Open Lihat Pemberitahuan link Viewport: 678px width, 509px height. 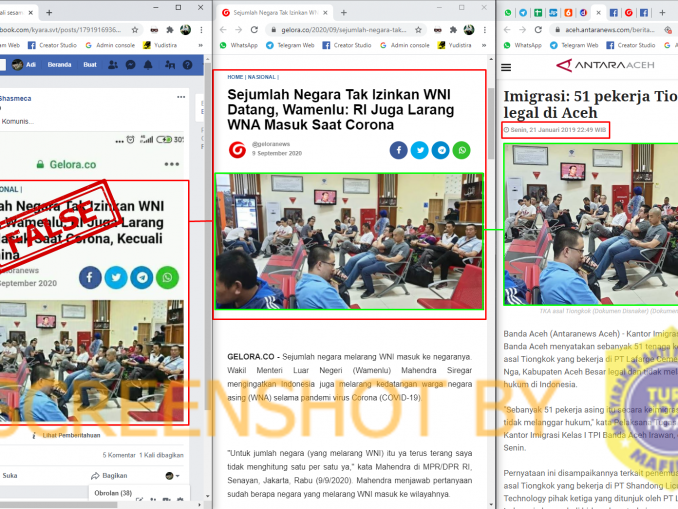click(71, 435)
